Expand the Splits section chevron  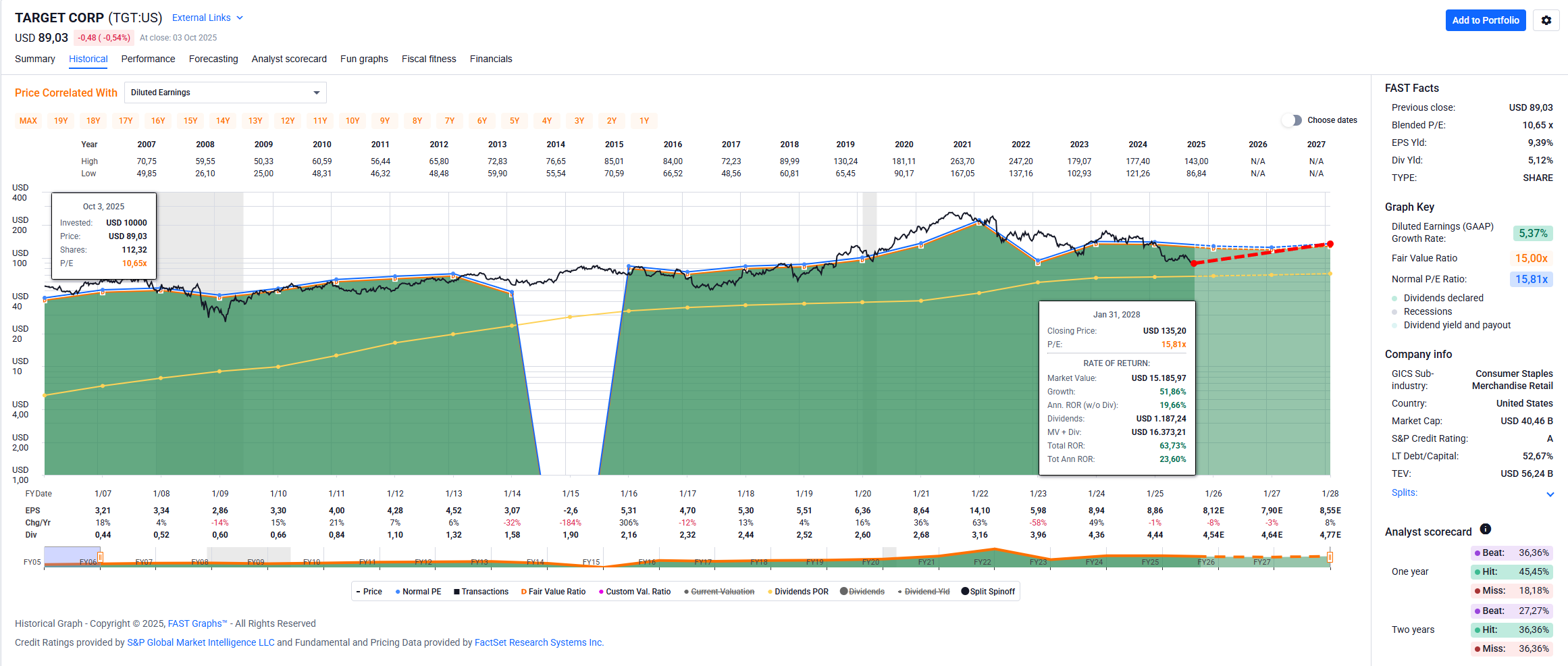[x=1550, y=494]
